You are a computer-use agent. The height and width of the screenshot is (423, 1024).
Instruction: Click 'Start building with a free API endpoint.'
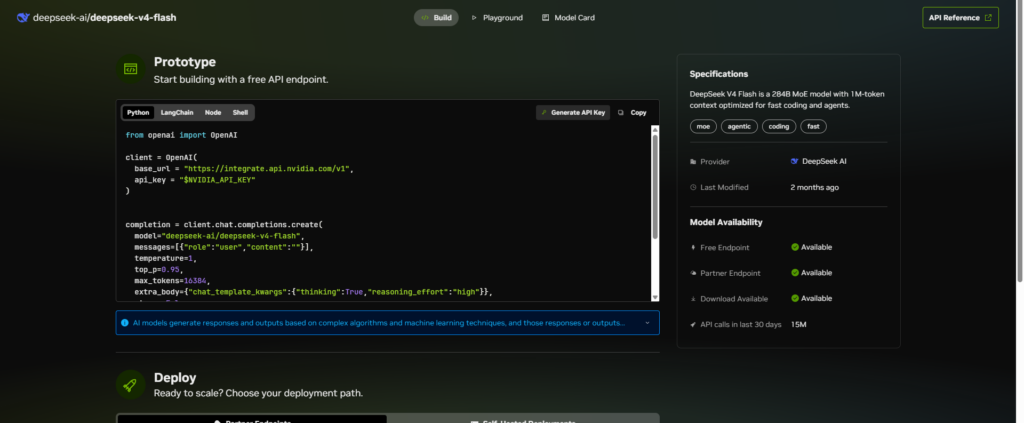pyautogui.click(x=240, y=80)
